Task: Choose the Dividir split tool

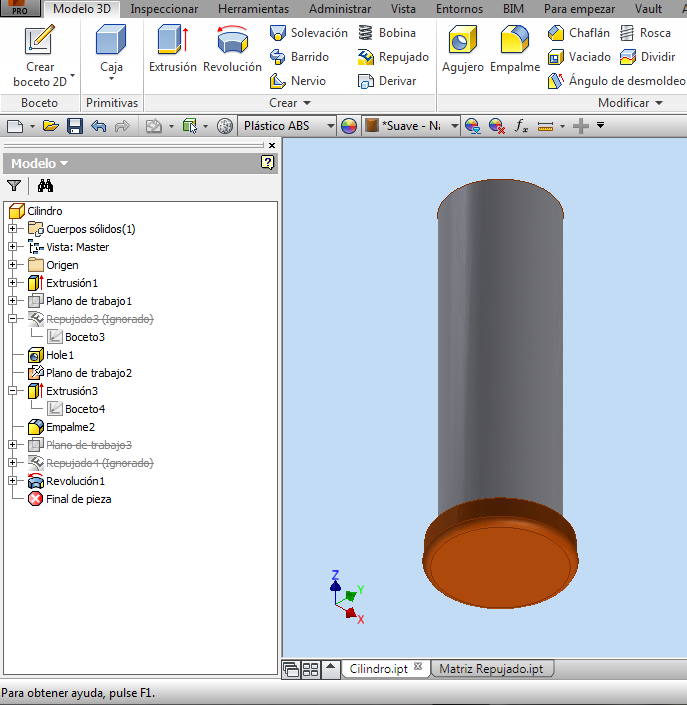Action: coord(647,57)
